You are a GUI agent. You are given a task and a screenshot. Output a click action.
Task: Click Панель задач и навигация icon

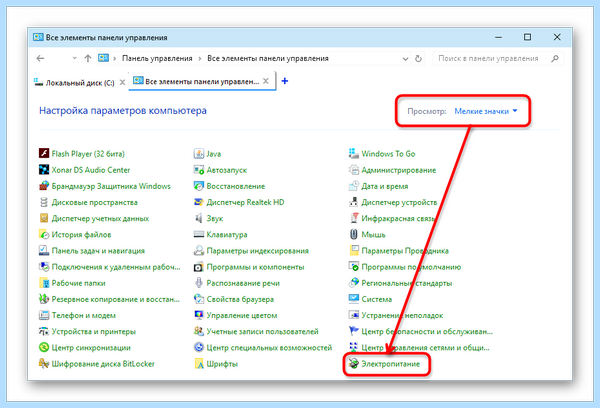click(44, 251)
